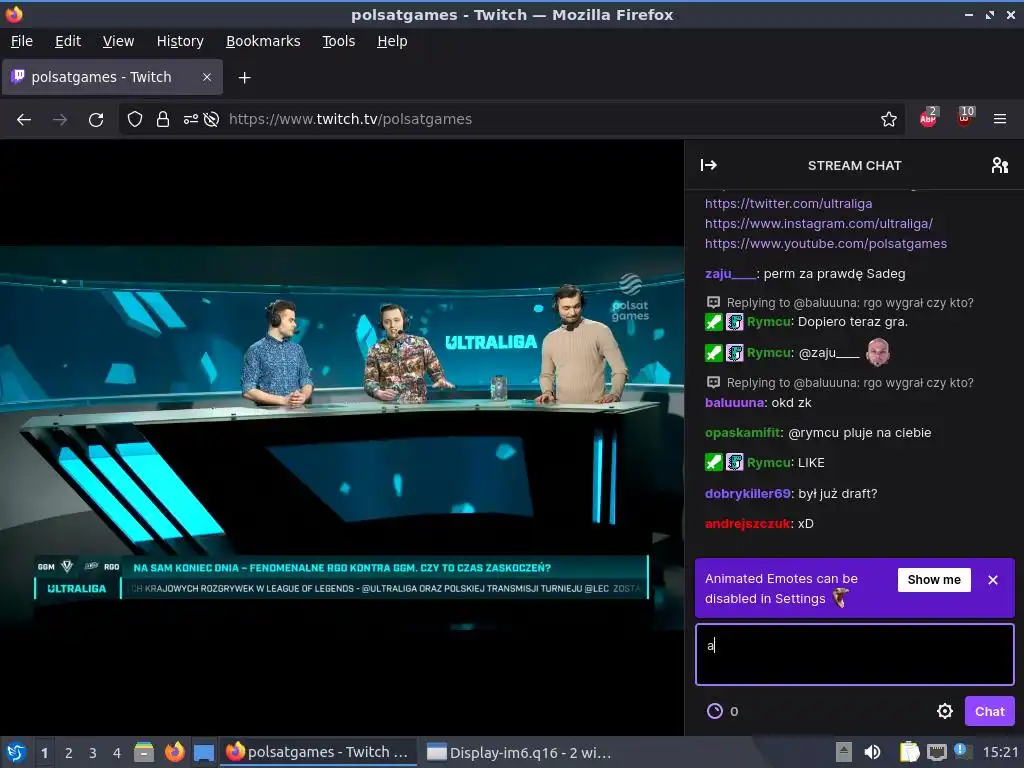Viewport: 1024px width, 768px height.
Task: Open the Help menu
Action: click(x=392, y=41)
